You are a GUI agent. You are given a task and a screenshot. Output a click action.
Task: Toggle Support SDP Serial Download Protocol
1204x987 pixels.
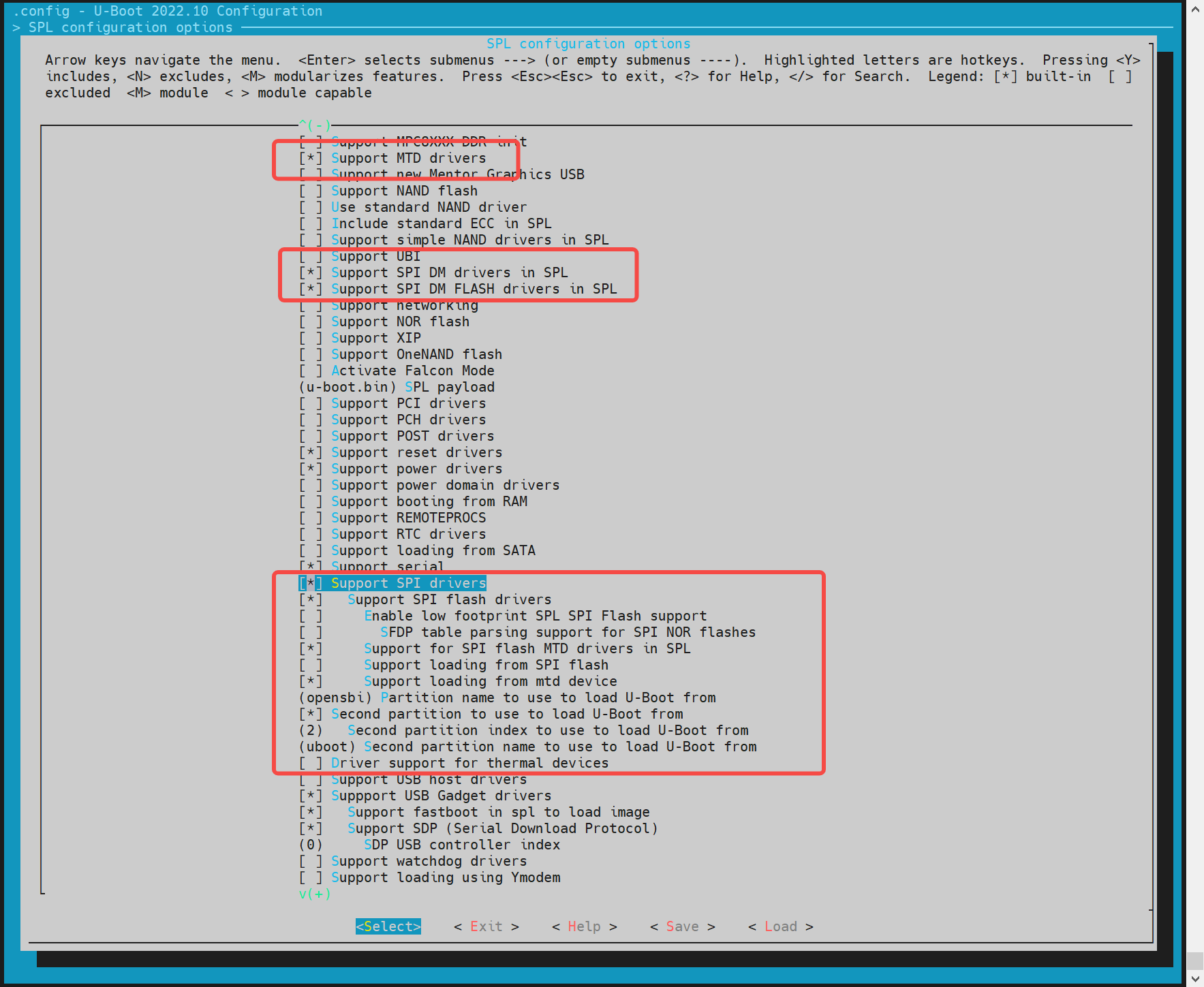pyautogui.click(x=311, y=828)
